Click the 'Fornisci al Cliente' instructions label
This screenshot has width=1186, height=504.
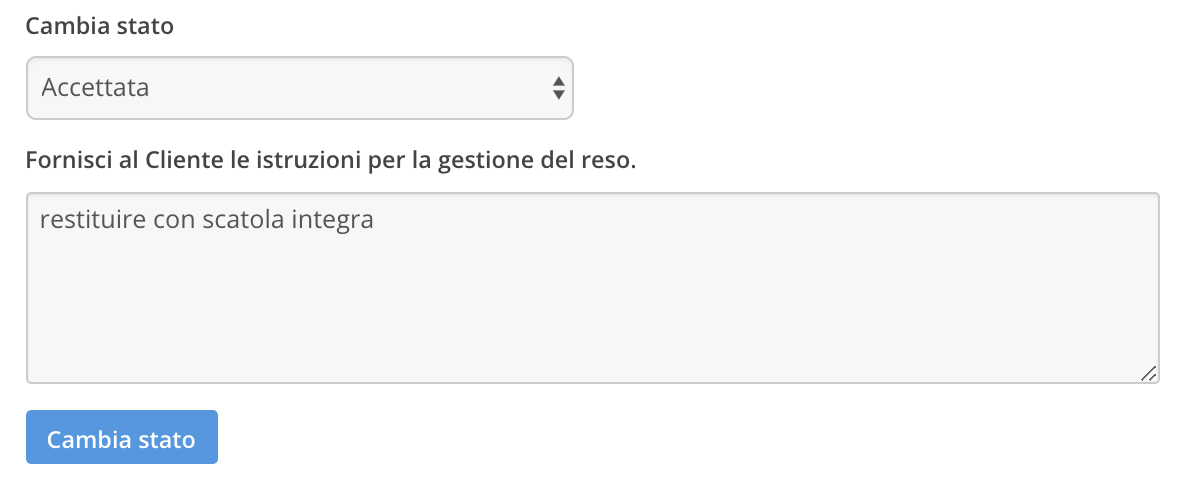(x=331, y=160)
